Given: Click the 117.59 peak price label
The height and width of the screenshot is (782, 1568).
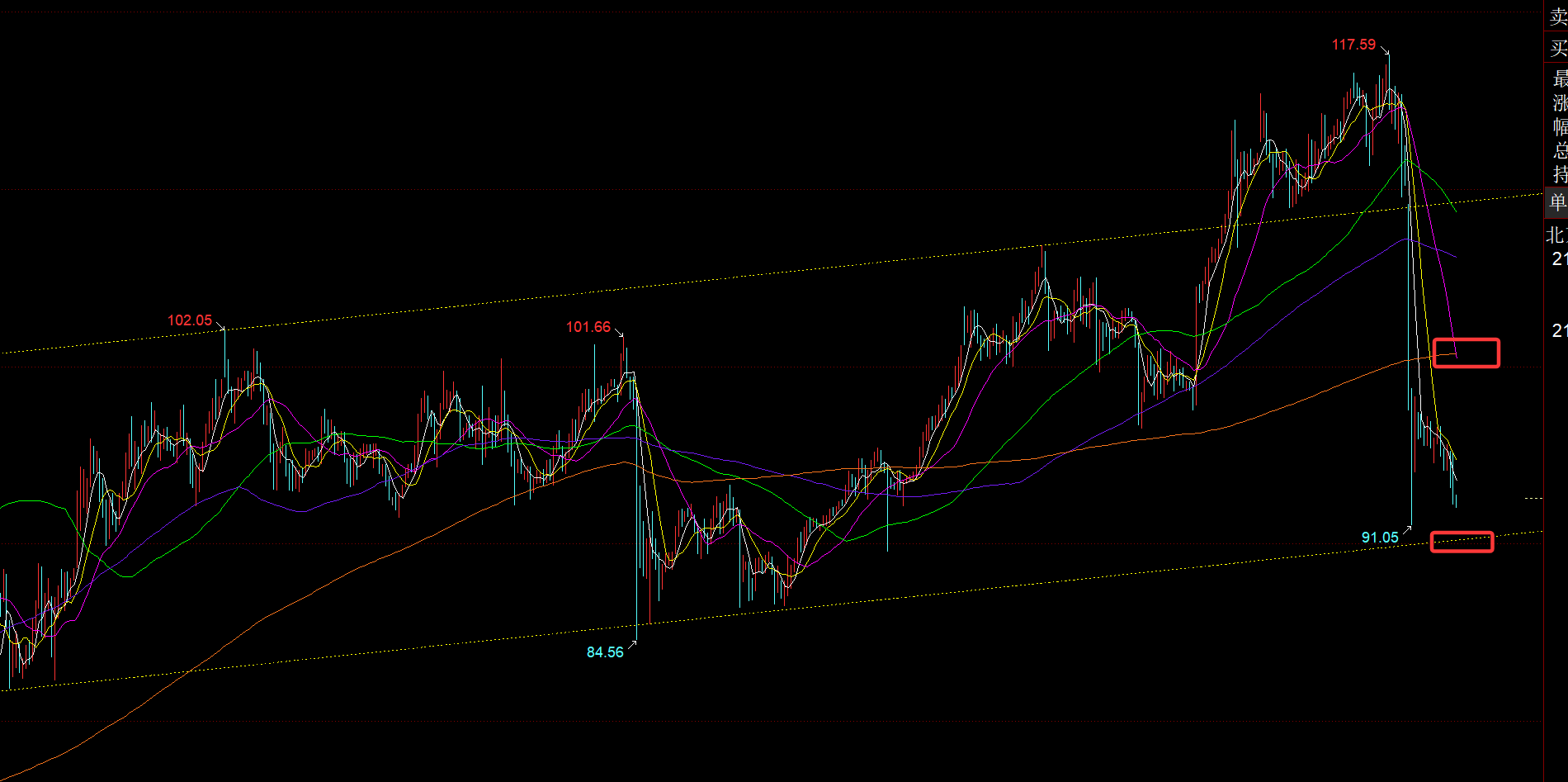Looking at the screenshot, I should click(x=1353, y=45).
